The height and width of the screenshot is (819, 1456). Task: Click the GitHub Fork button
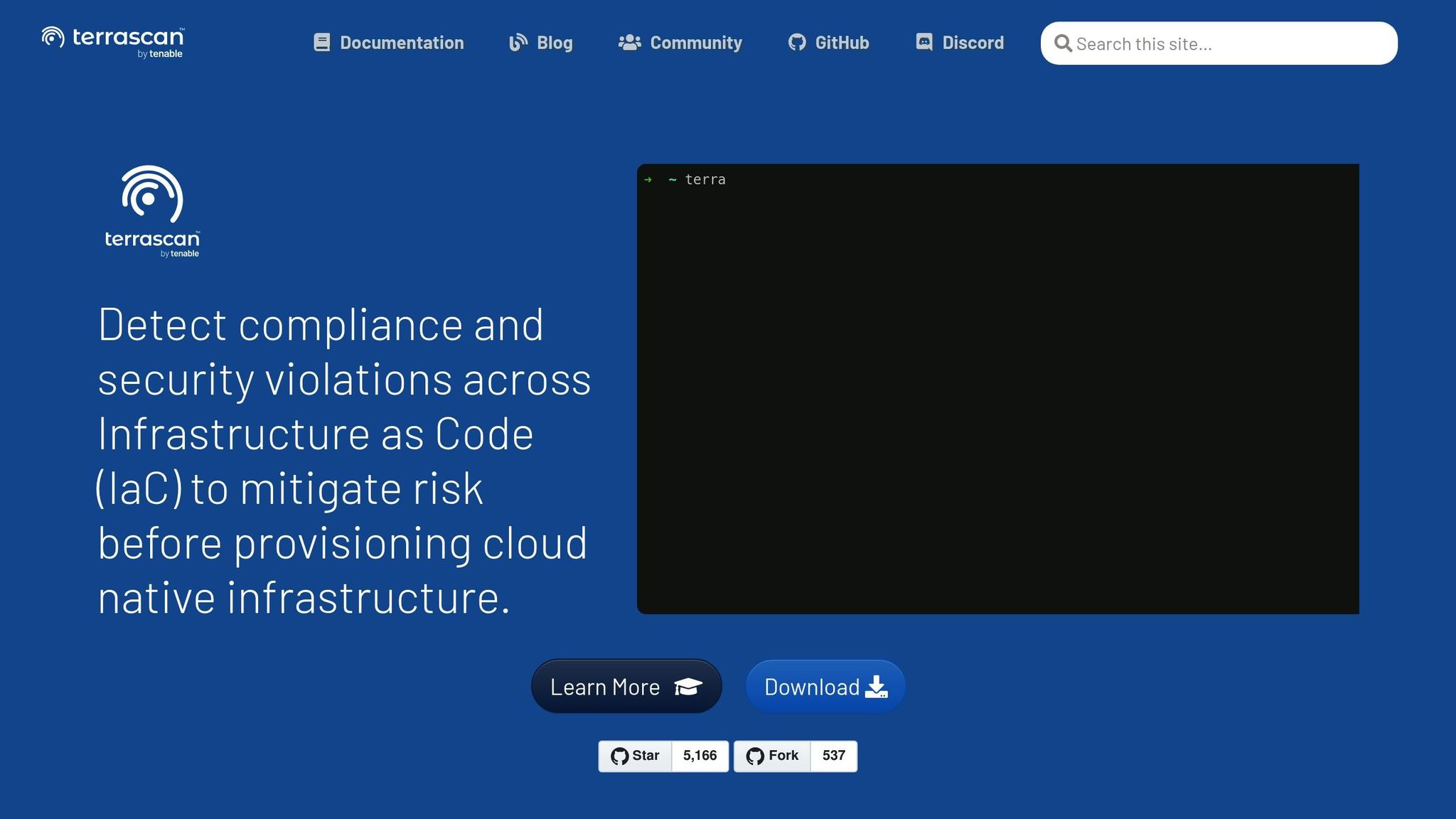[x=772, y=756]
